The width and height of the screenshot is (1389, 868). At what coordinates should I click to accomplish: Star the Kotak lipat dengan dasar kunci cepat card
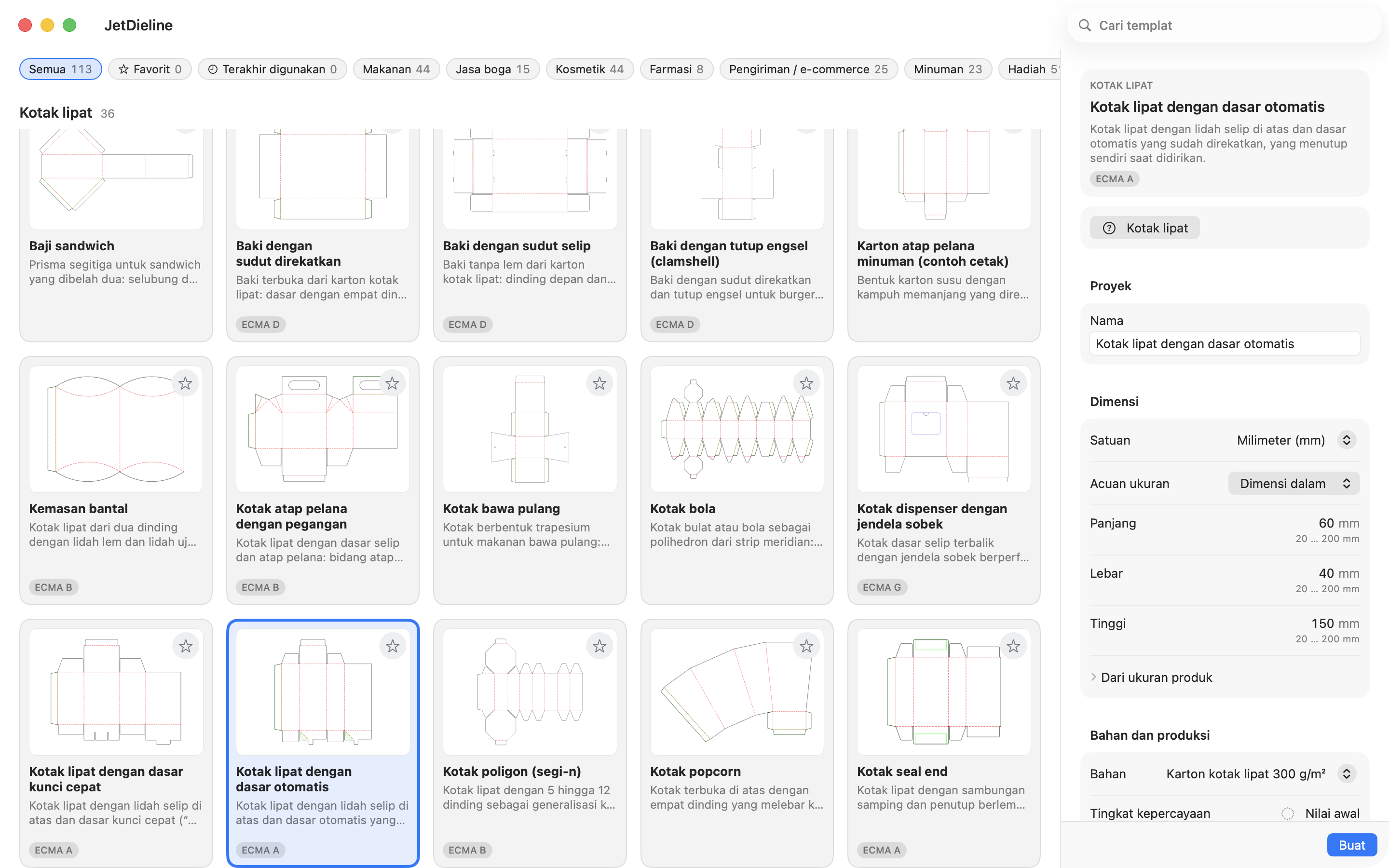click(x=185, y=646)
